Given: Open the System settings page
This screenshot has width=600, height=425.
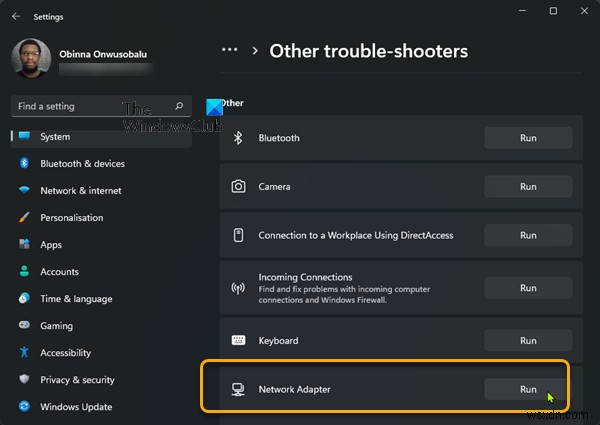Looking at the screenshot, I should (x=55, y=137).
